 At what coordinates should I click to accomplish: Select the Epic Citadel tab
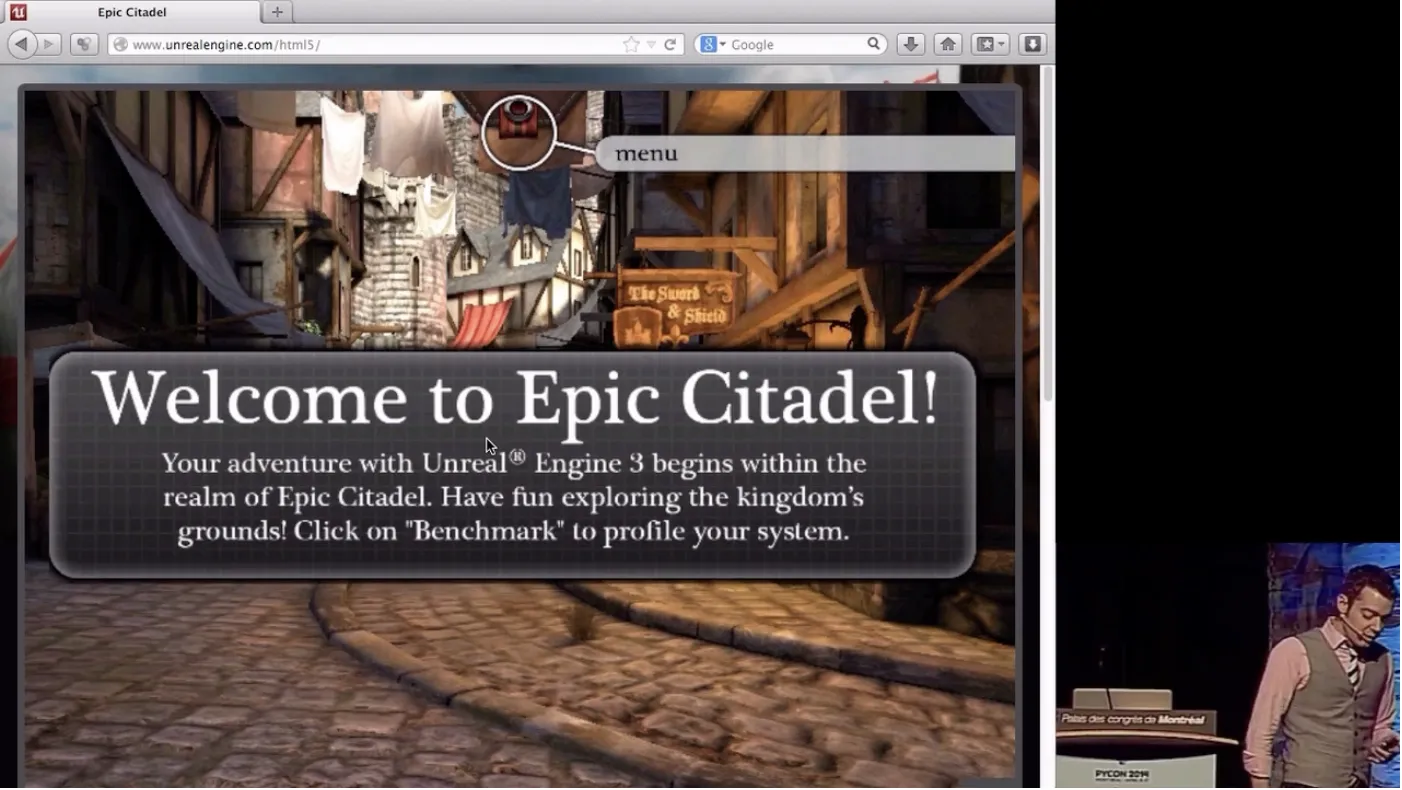pos(131,12)
